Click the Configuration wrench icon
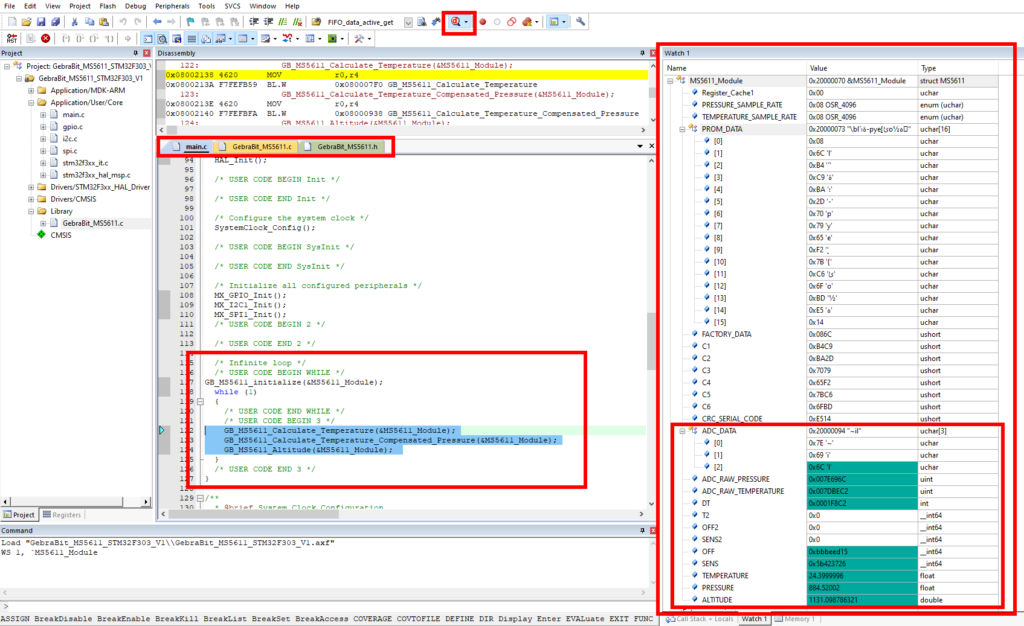The image size is (1024, 626). (x=580, y=22)
